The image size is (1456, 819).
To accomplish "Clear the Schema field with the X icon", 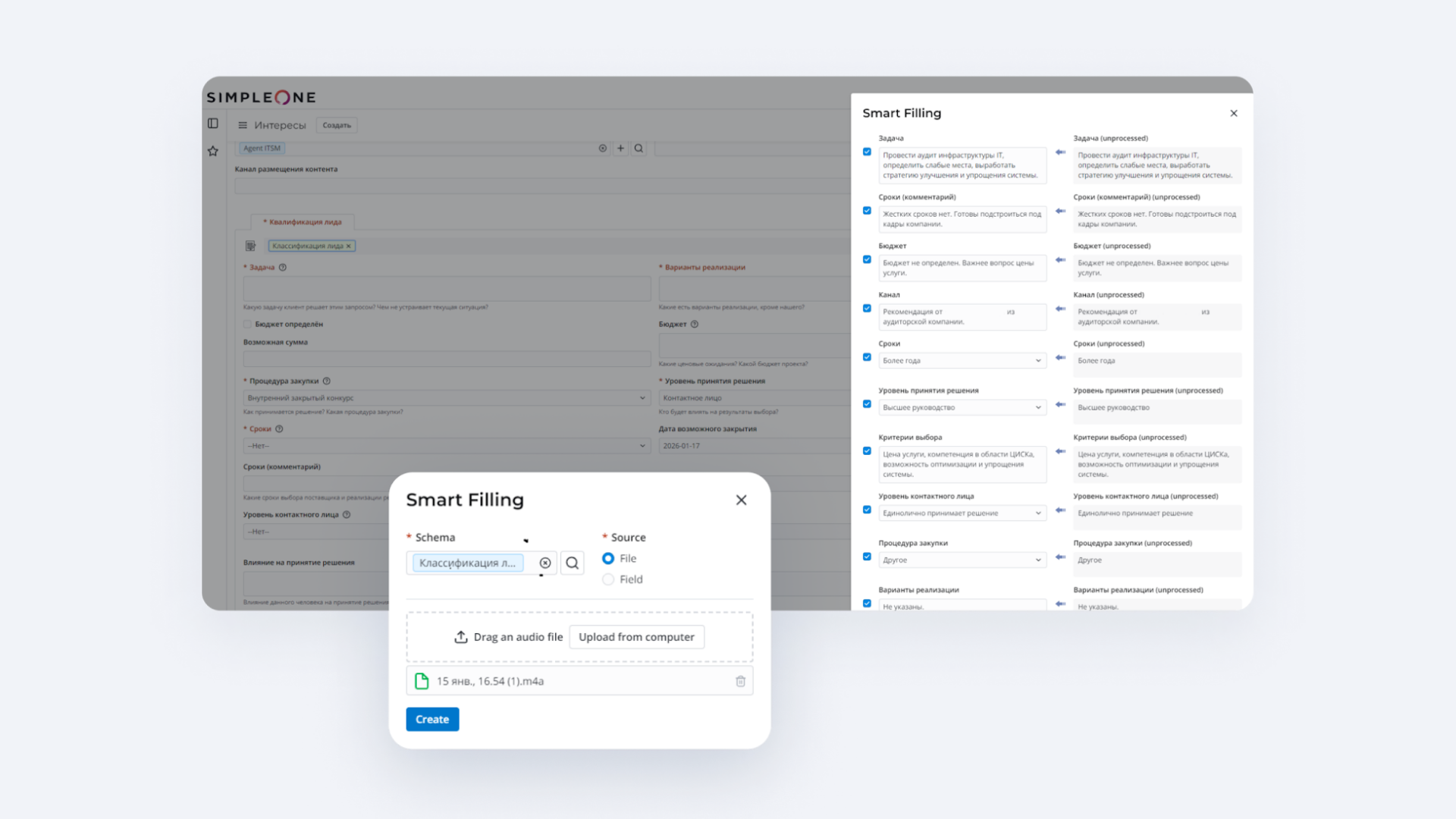I will coord(544,563).
